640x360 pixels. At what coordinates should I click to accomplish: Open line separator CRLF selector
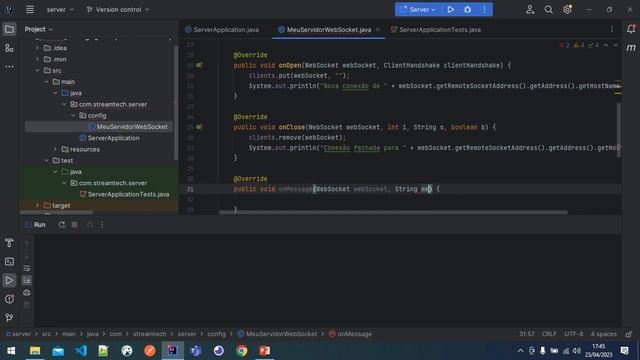click(549, 334)
